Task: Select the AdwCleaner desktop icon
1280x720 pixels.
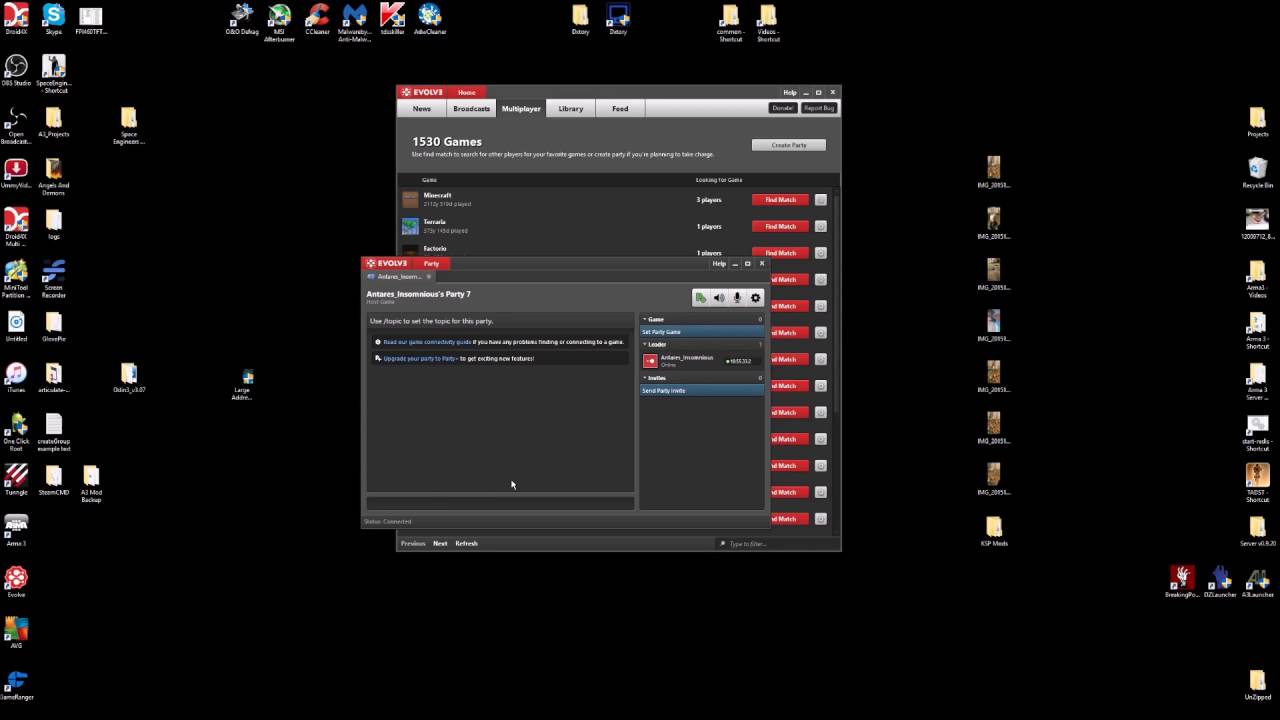Action: 430,19
